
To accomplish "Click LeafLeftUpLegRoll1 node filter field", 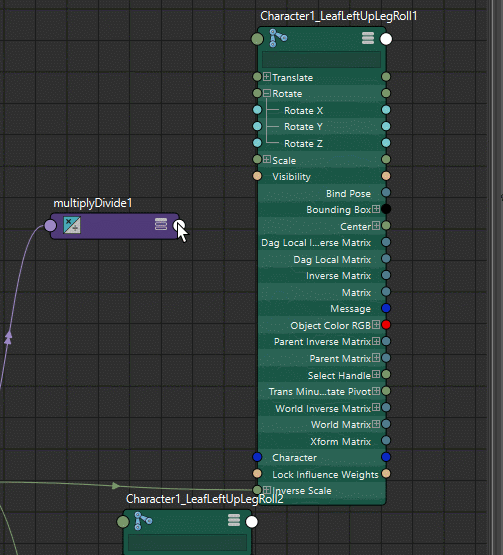I will 321,59.
